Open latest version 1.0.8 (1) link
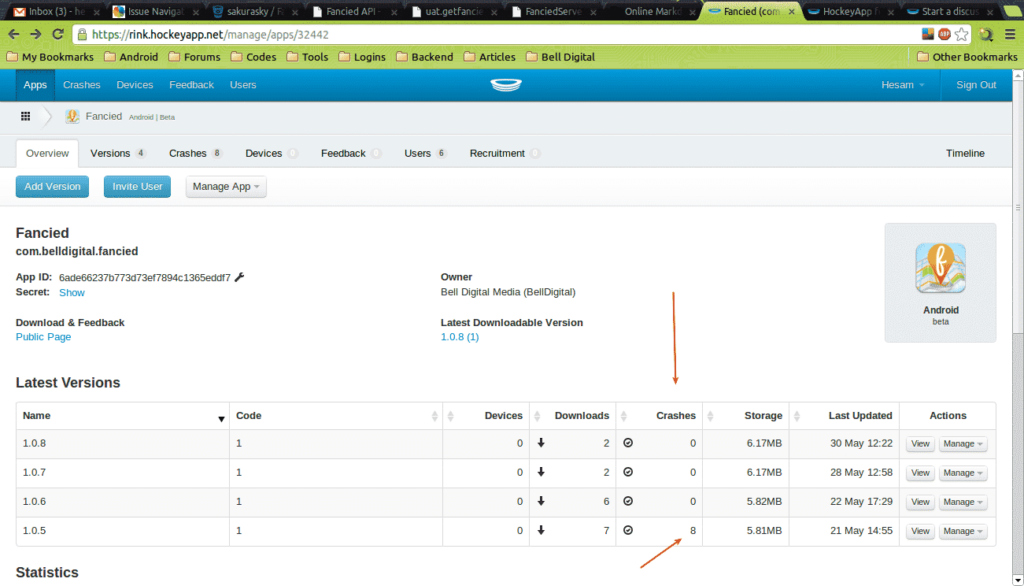1024x586 pixels. [460, 336]
